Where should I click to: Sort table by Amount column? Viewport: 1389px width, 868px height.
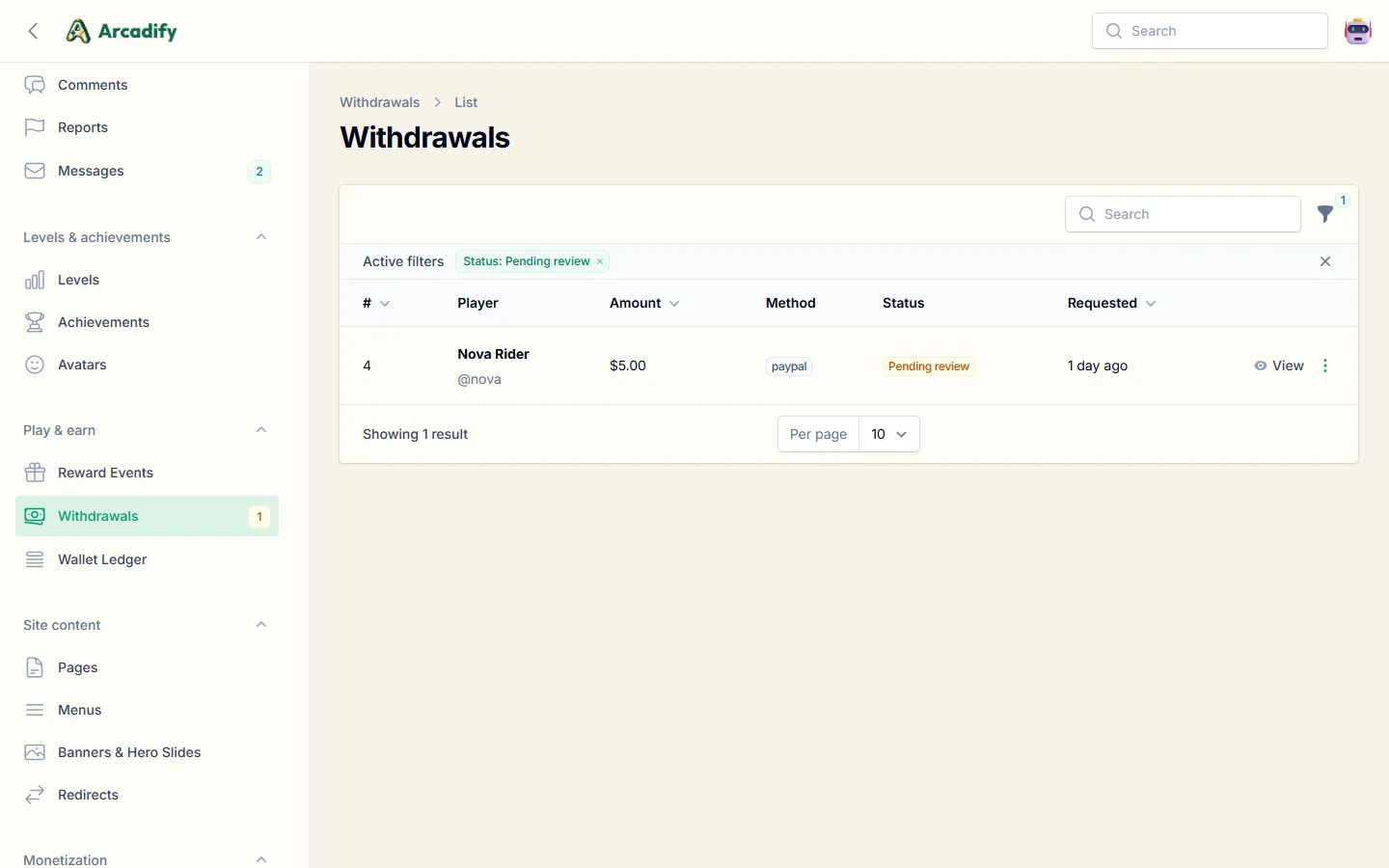[644, 303]
